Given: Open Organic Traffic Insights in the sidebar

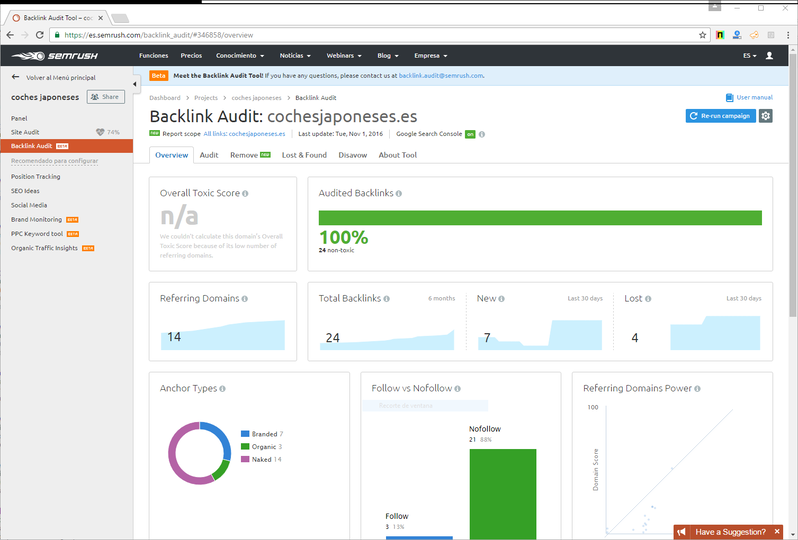Looking at the screenshot, I should (x=44, y=248).
